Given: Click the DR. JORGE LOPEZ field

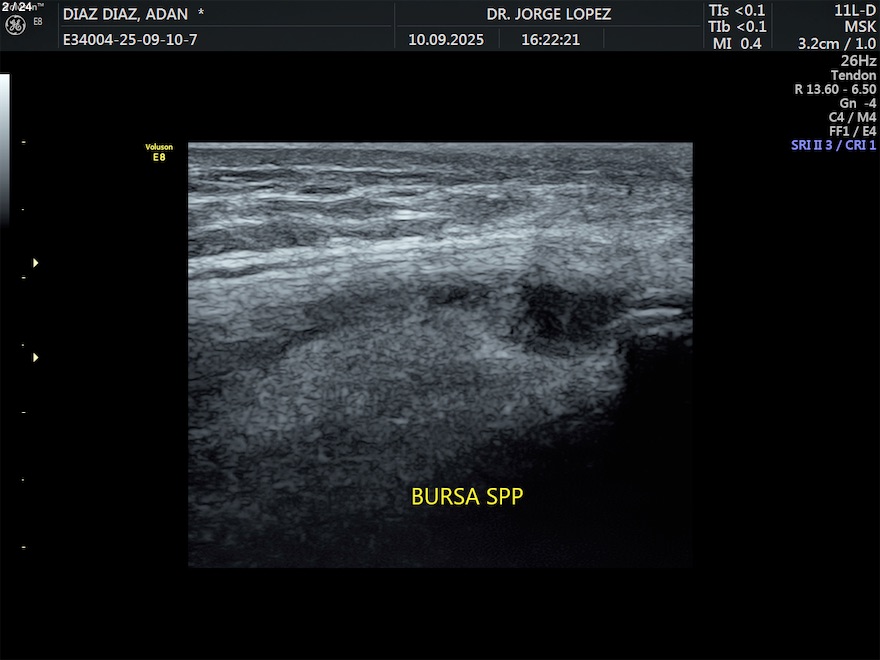Looking at the screenshot, I should (548, 14).
